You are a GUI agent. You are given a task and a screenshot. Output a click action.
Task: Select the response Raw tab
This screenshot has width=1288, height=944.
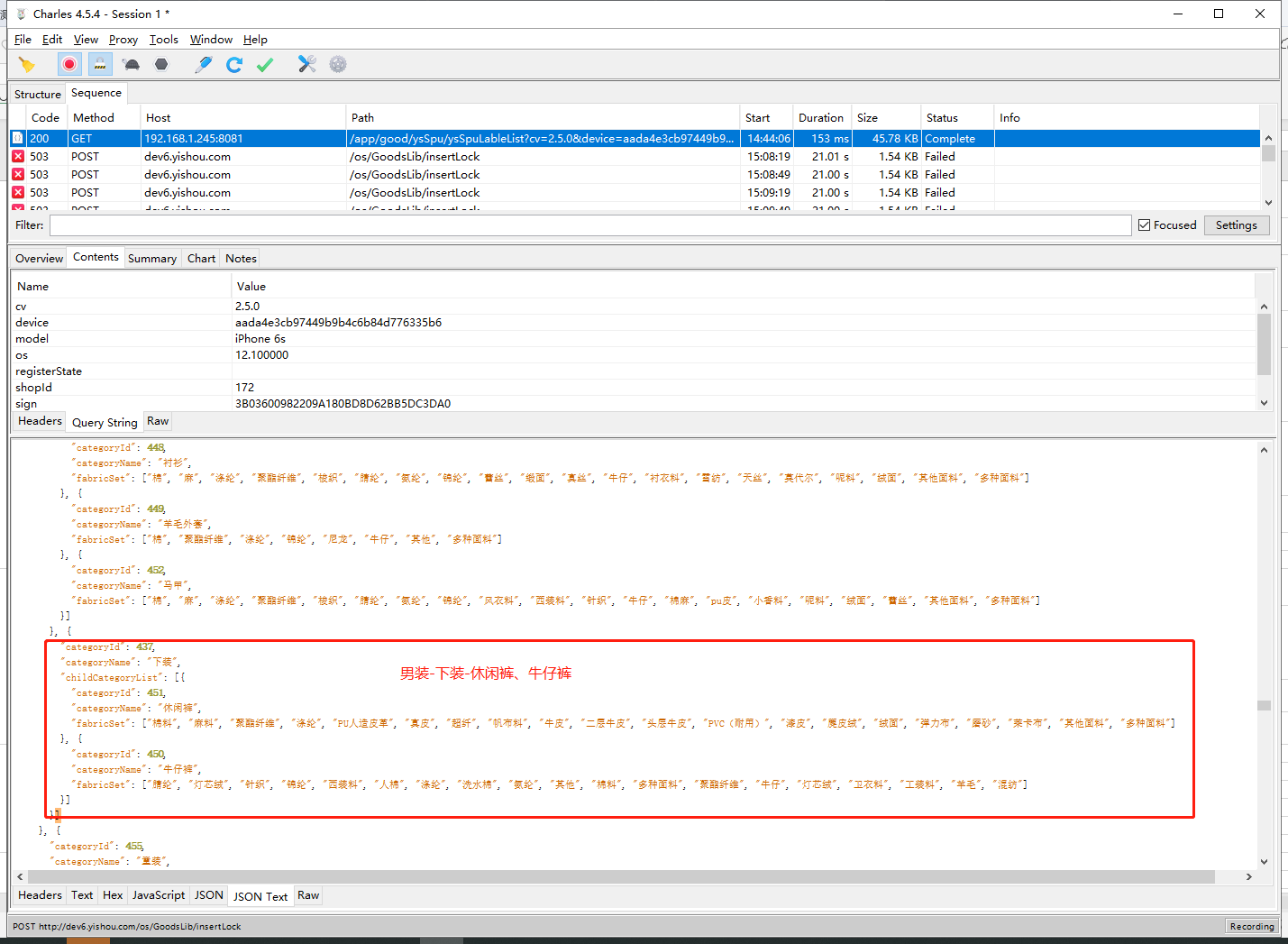308,895
